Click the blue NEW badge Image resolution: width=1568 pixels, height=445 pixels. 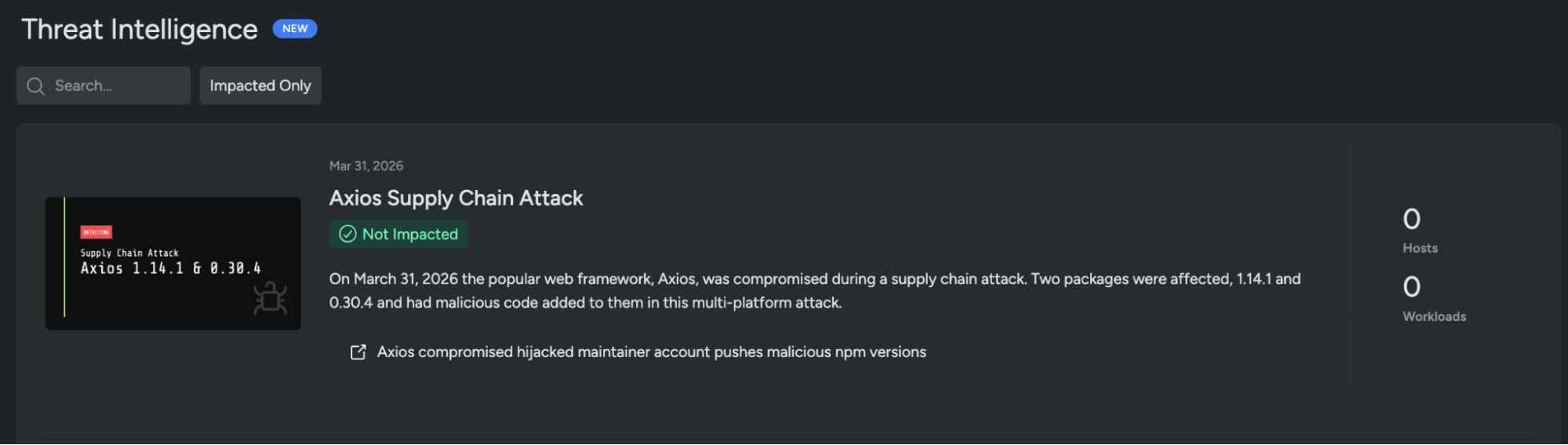[295, 29]
